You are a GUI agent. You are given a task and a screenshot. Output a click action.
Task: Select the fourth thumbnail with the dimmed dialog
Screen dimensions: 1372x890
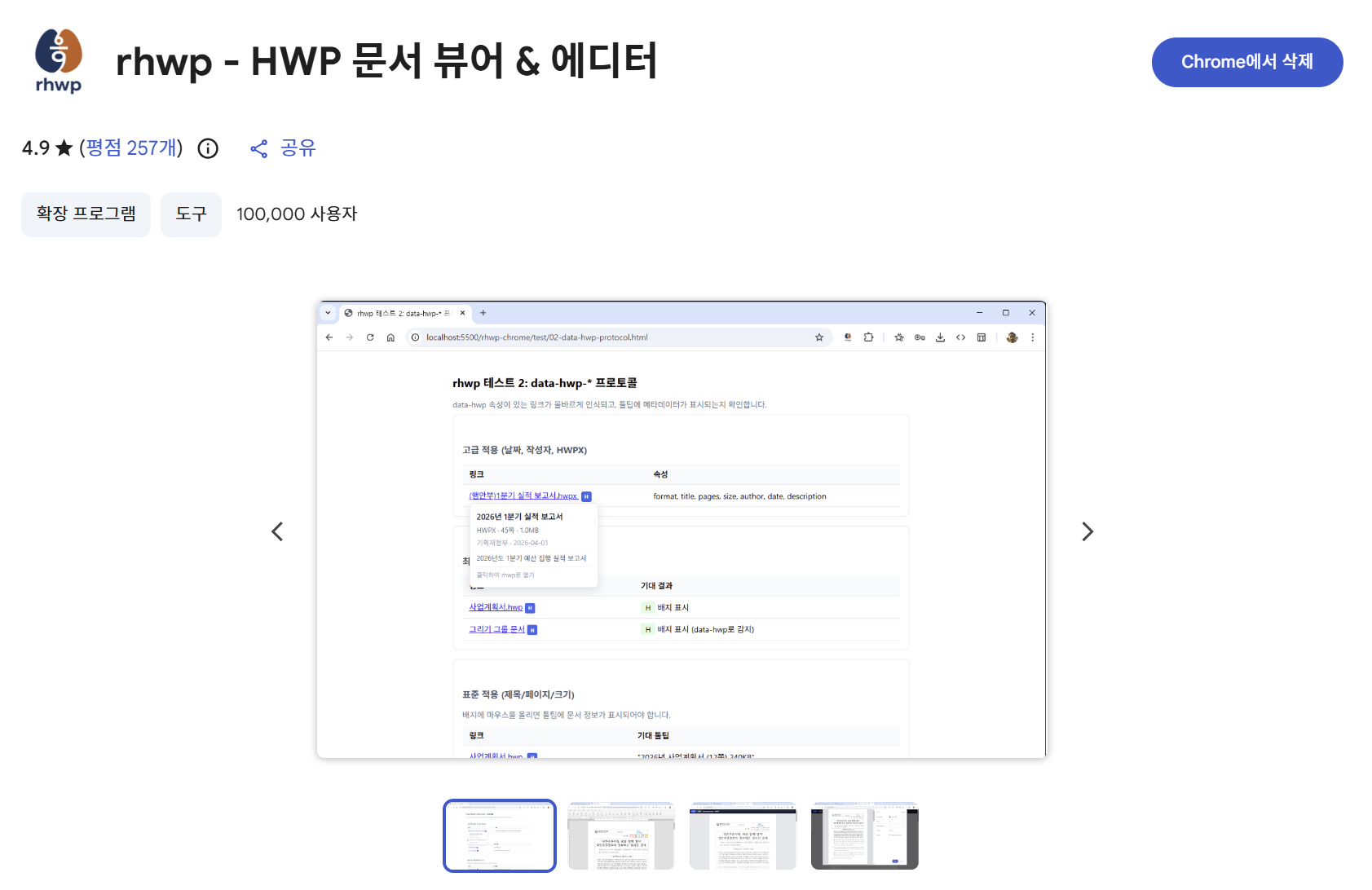point(865,835)
